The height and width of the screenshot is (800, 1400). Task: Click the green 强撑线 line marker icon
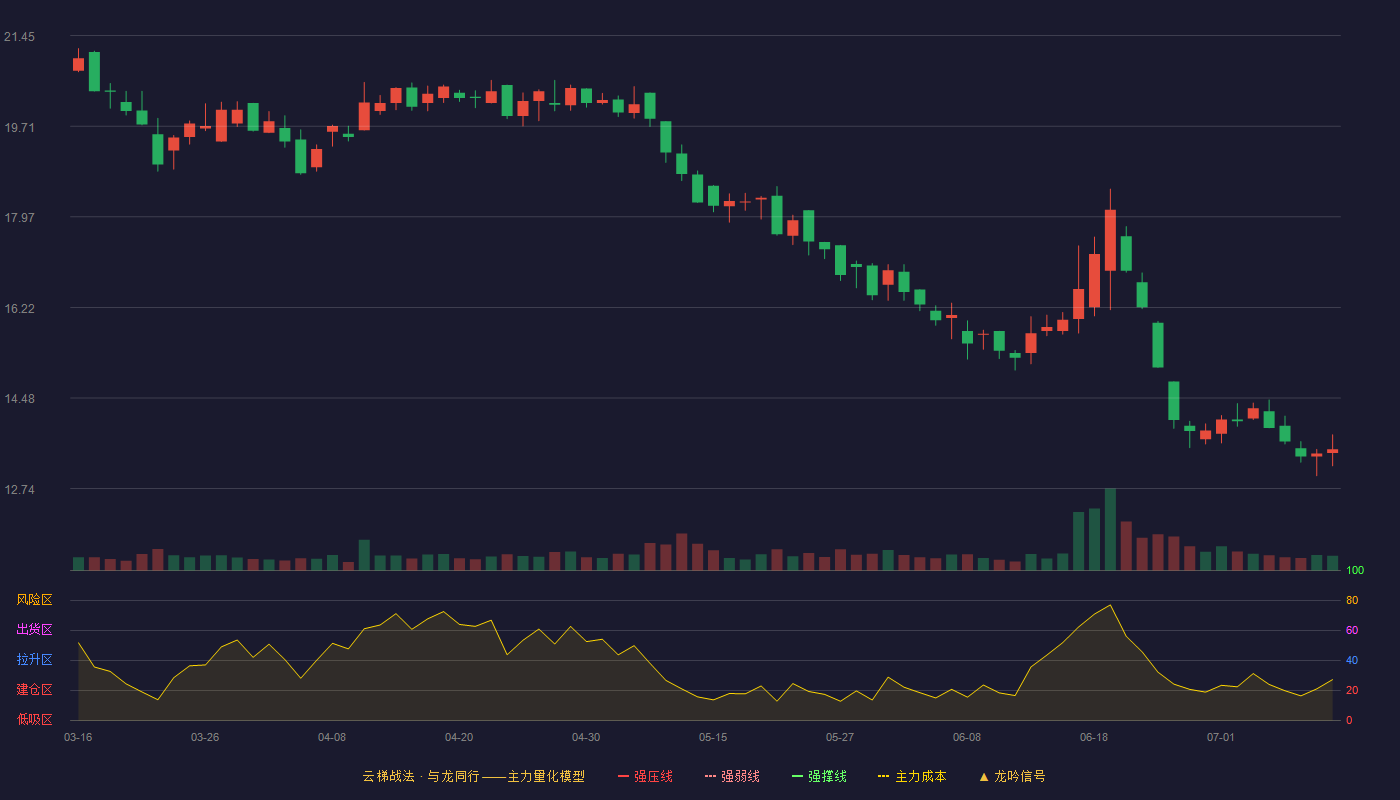(797, 776)
